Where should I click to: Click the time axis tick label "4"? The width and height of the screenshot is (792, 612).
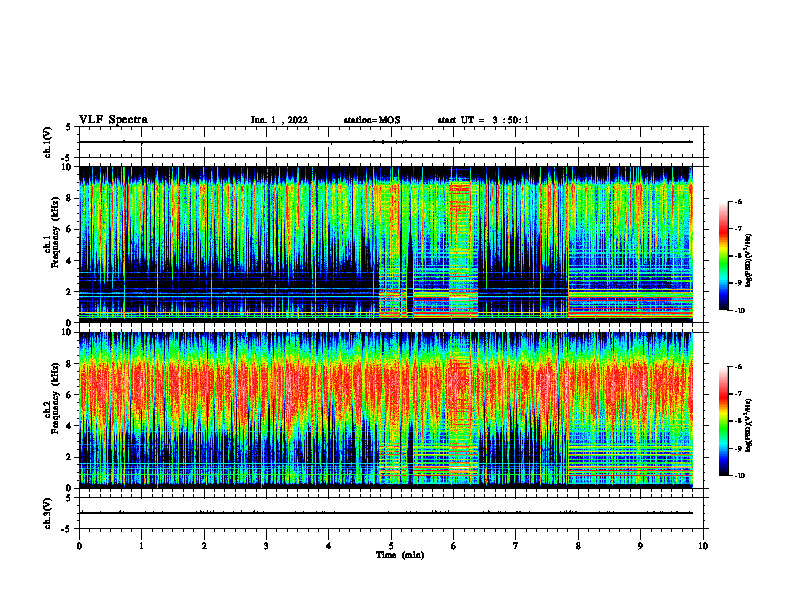click(x=329, y=546)
